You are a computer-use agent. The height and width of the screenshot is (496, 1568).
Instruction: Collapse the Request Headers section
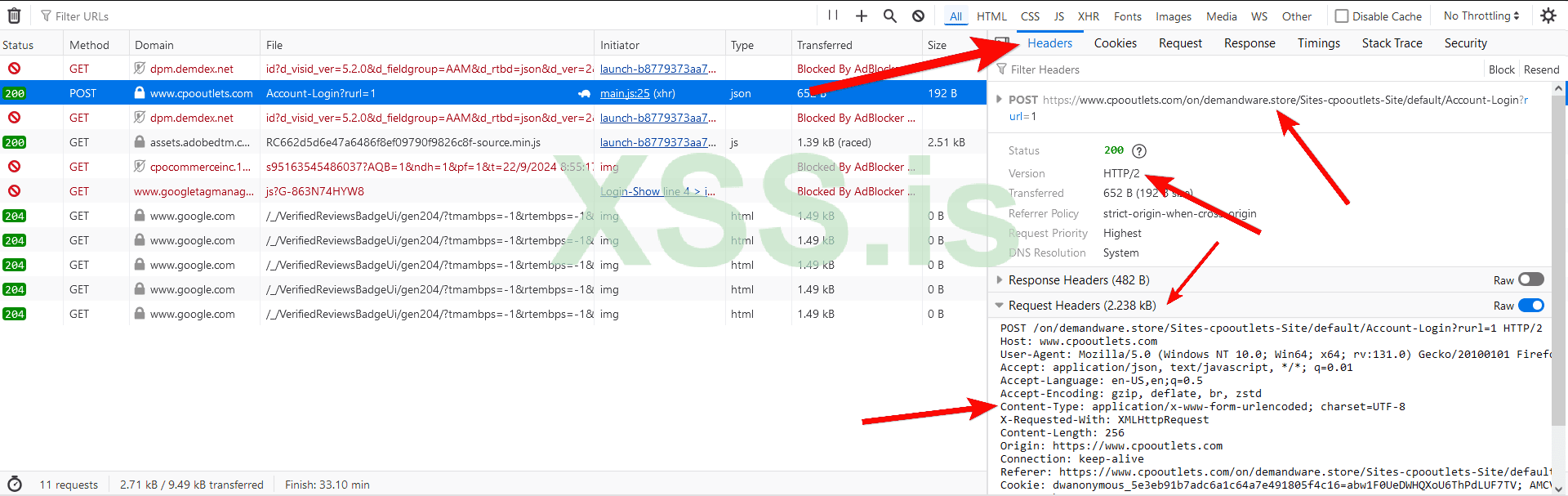pos(999,306)
